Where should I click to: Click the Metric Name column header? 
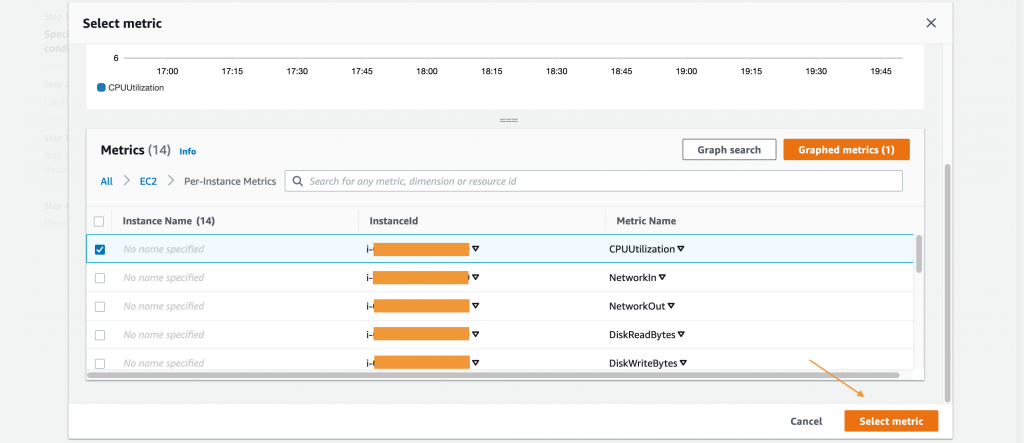pyautogui.click(x=646, y=221)
